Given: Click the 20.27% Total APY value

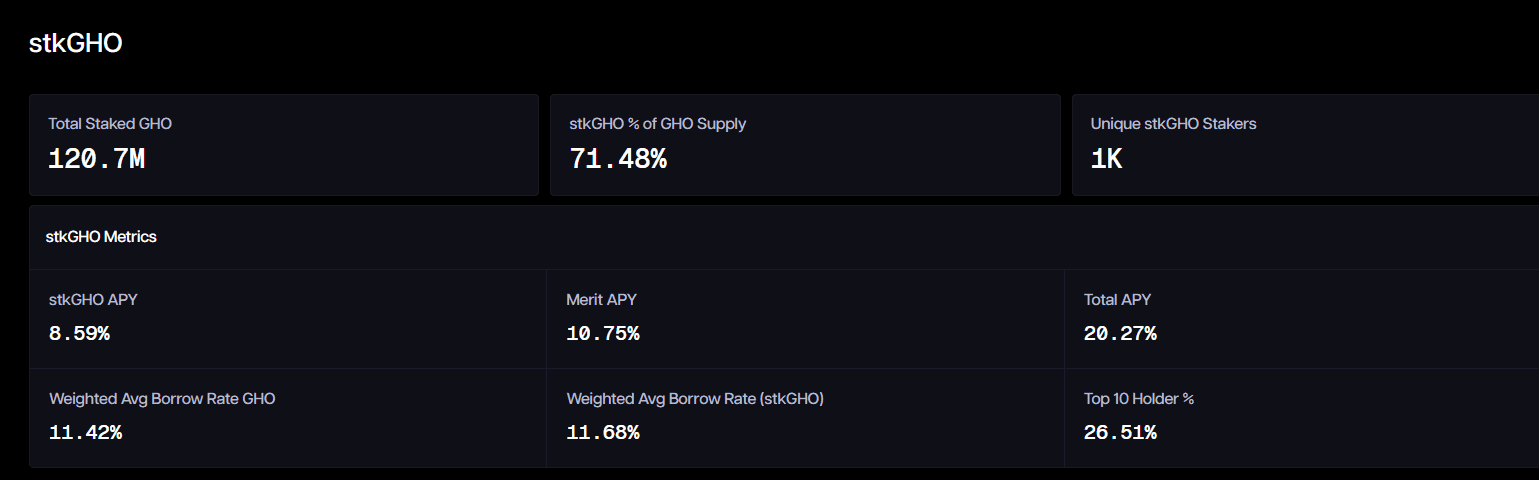Looking at the screenshot, I should pyautogui.click(x=1120, y=334).
